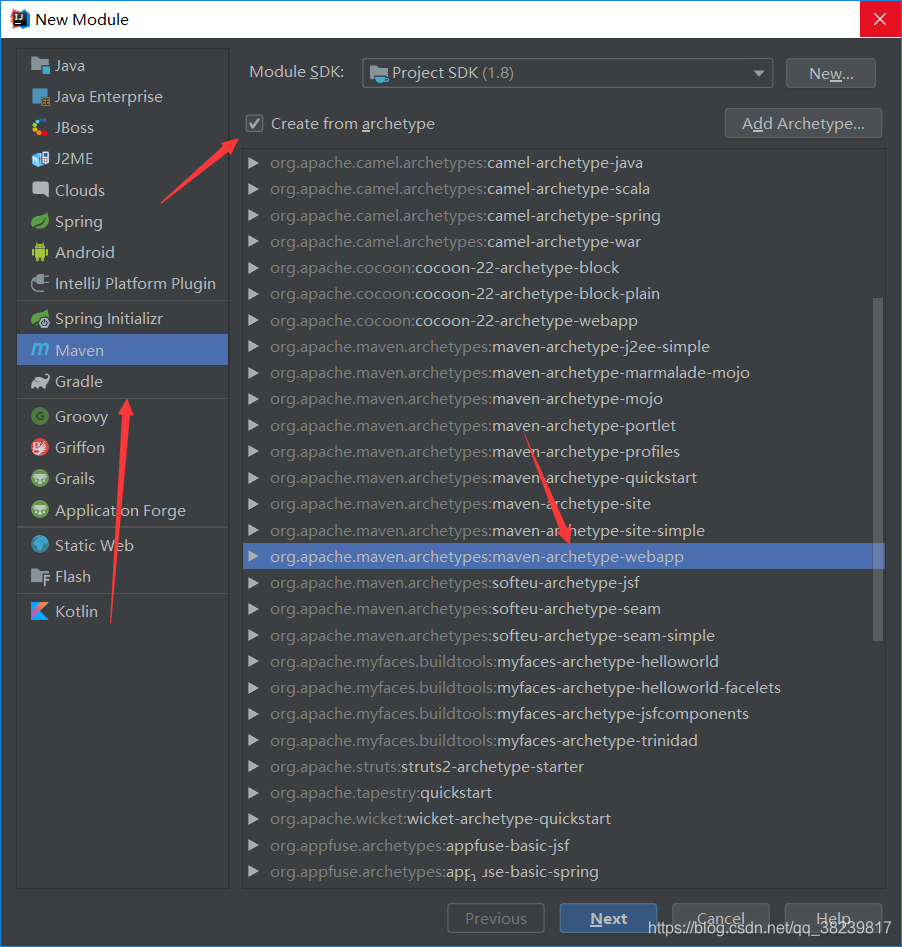Choose Kotlin module type
Screen dimensions: 902x947
(x=123, y=611)
